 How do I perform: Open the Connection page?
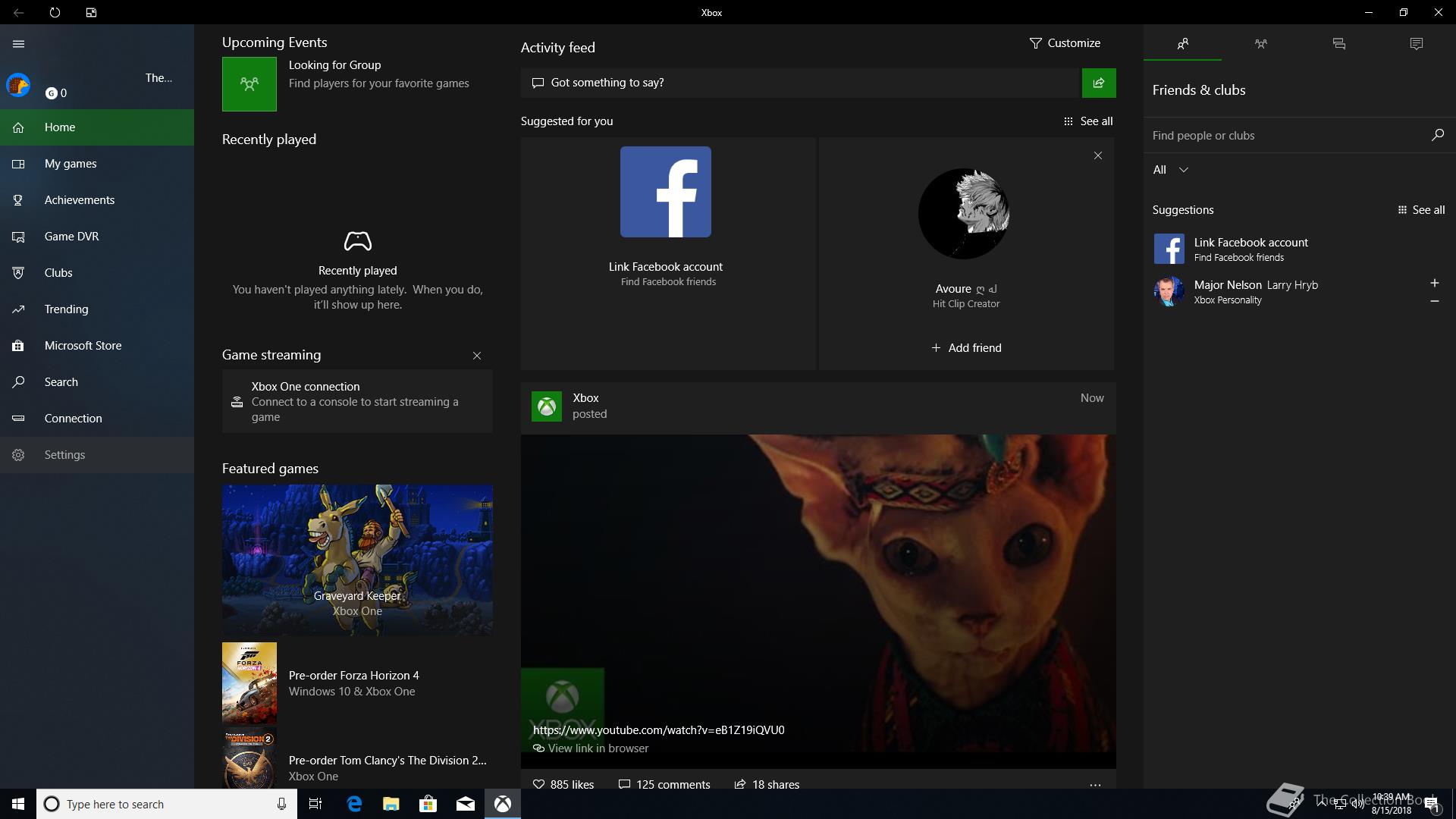click(x=97, y=419)
